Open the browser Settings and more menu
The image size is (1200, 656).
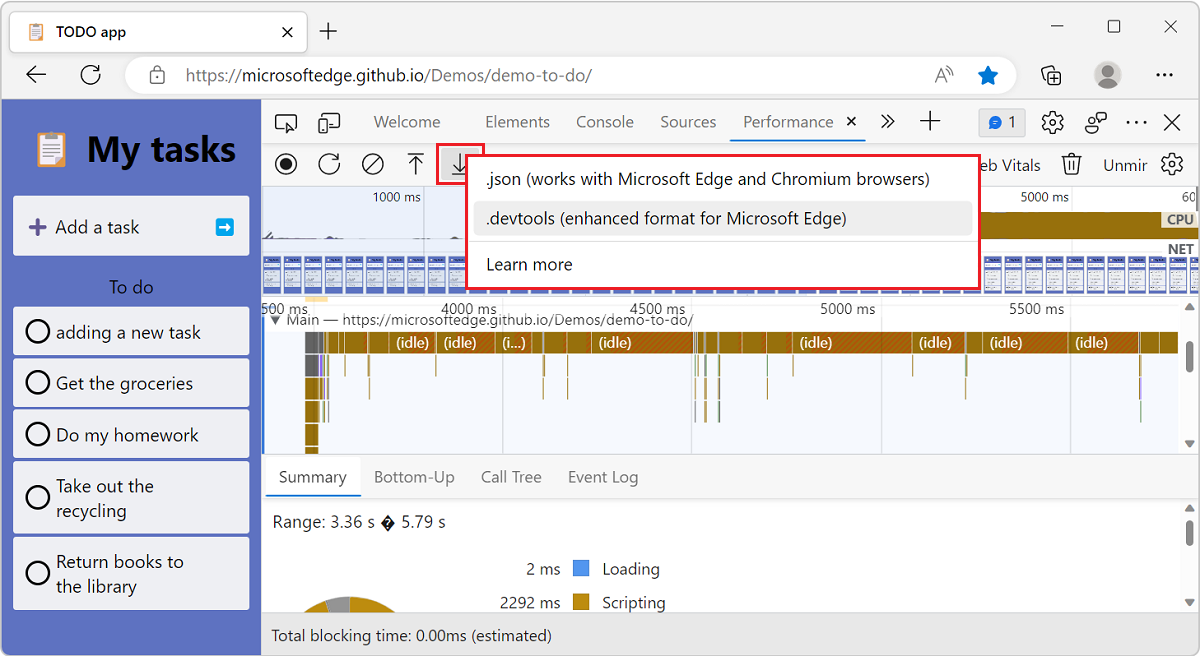point(1164,75)
